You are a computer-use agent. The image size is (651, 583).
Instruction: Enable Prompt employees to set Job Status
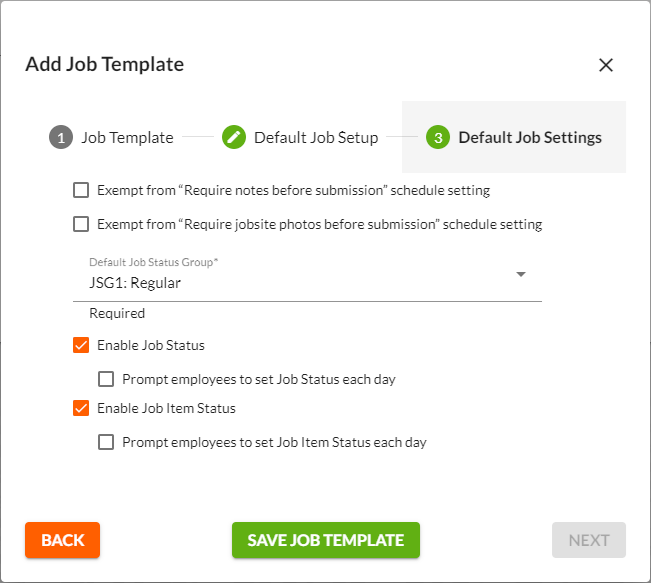point(106,380)
